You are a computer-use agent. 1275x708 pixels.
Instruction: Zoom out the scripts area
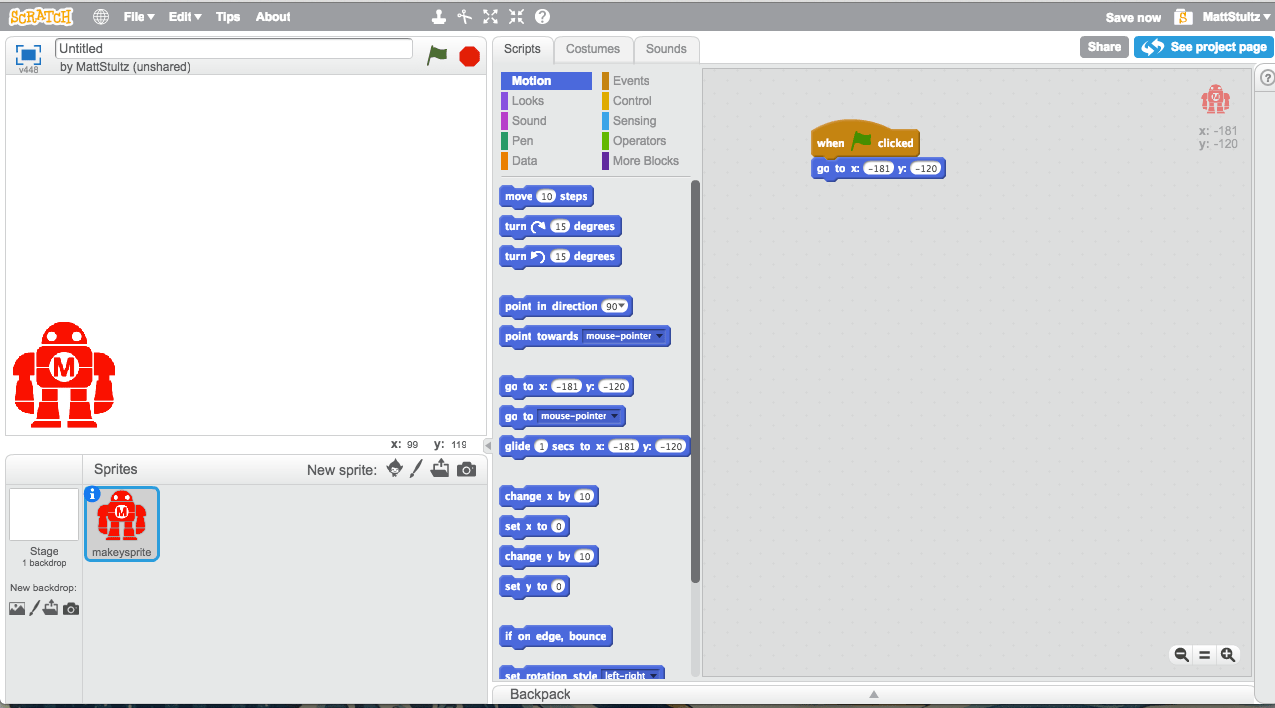pos(1181,655)
